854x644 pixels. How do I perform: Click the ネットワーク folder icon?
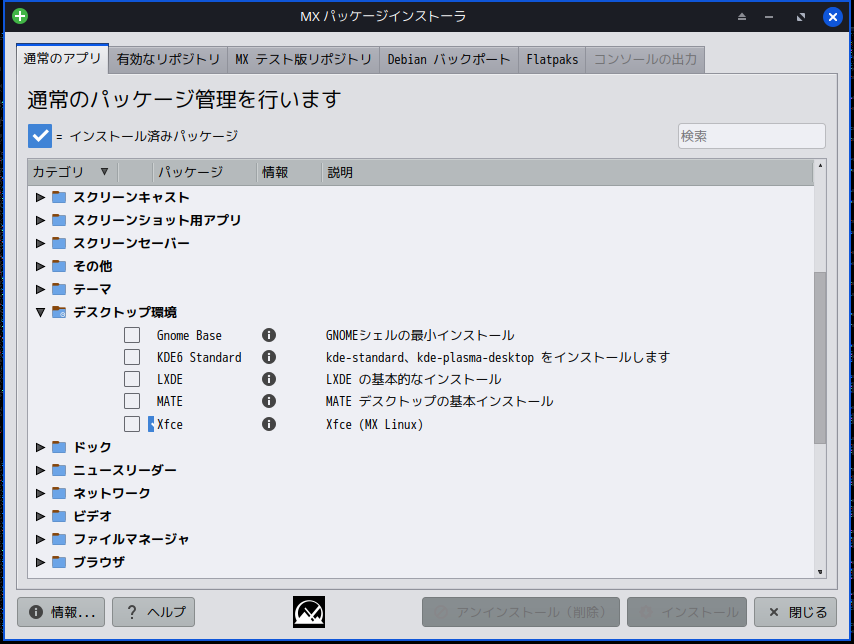click(59, 493)
